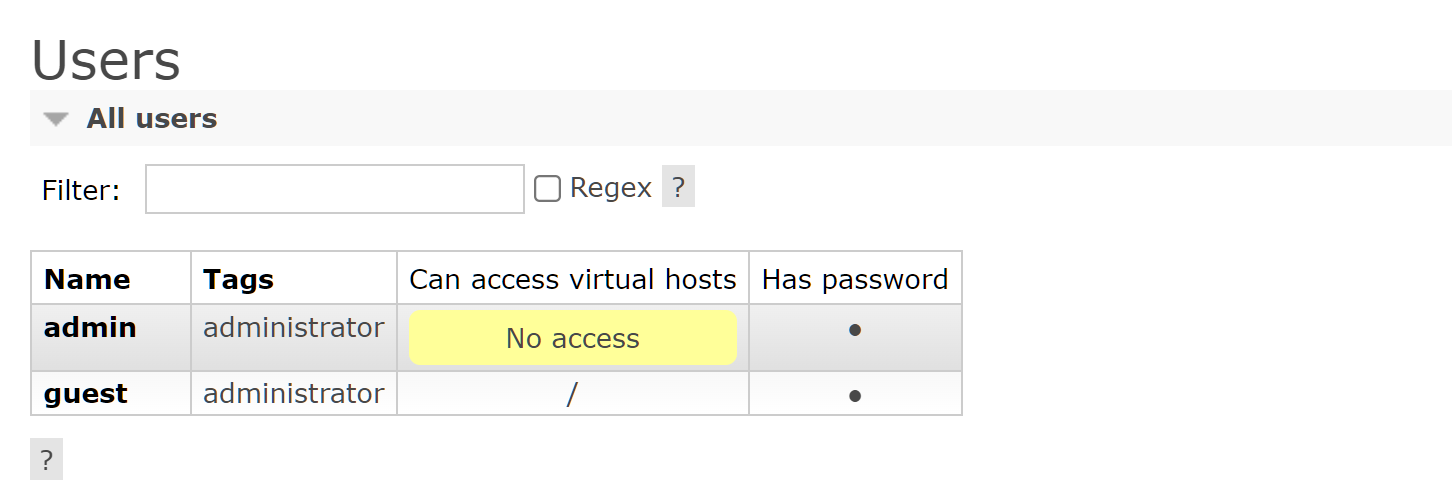Collapse the All users section triangle
Image resolution: width=1452 pixels, height=484 pixels.
(x=56, y=119)
